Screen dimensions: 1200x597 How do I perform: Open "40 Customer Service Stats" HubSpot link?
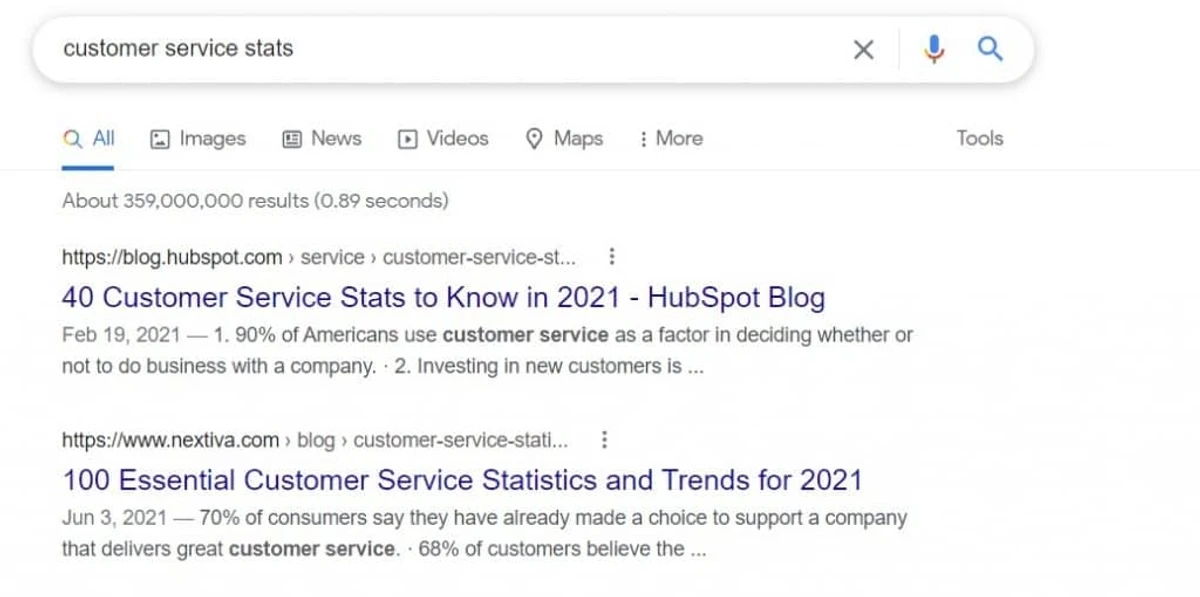pyautogui.click(x=443, y=297)
